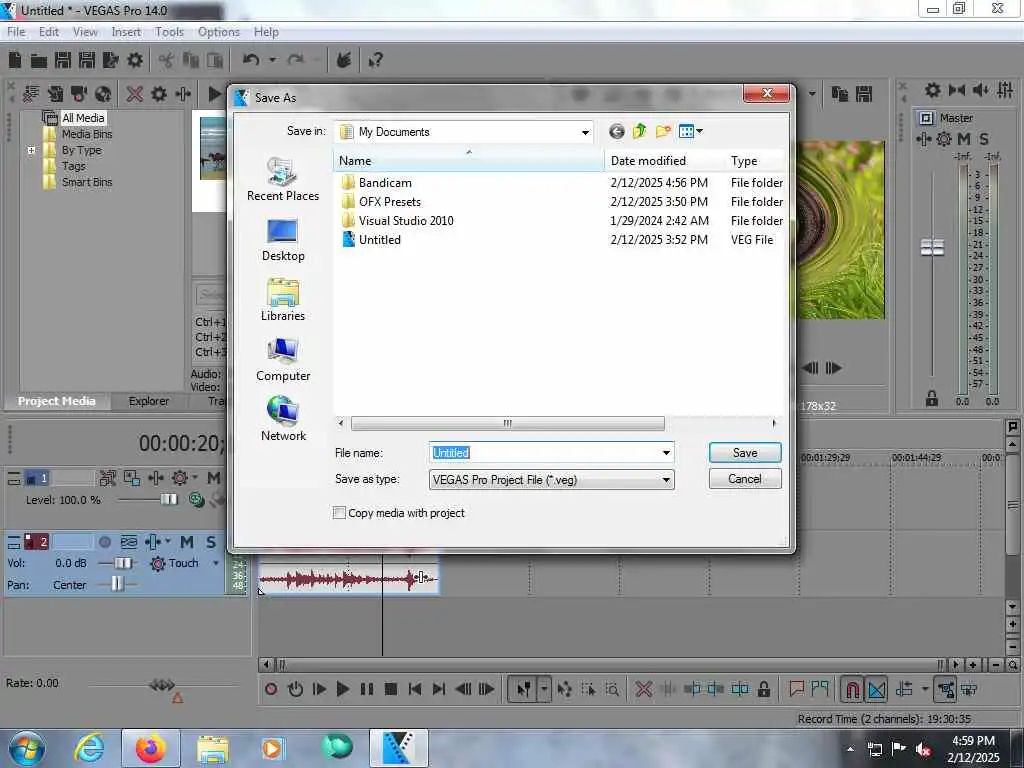1024x768 pixels.
Task: Click the New project icon in main toolbar
Action: pos(14,60)
